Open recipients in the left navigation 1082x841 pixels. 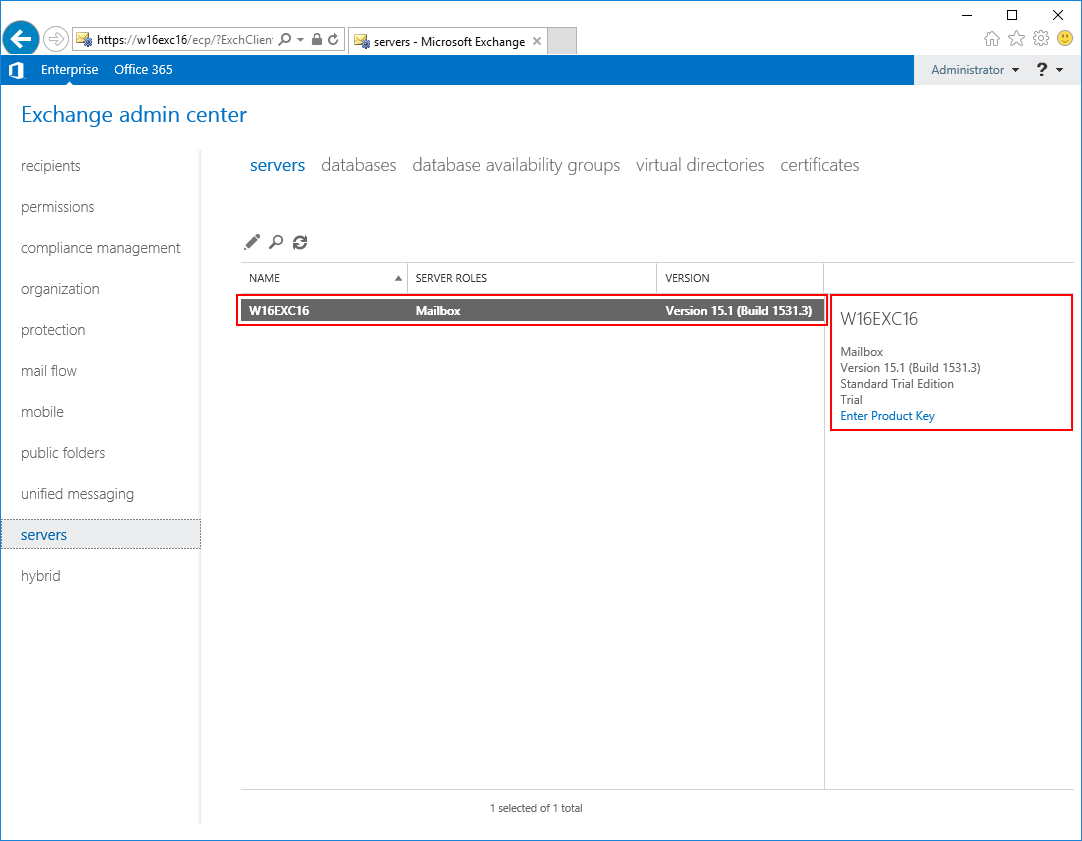(x=50, y=166)
